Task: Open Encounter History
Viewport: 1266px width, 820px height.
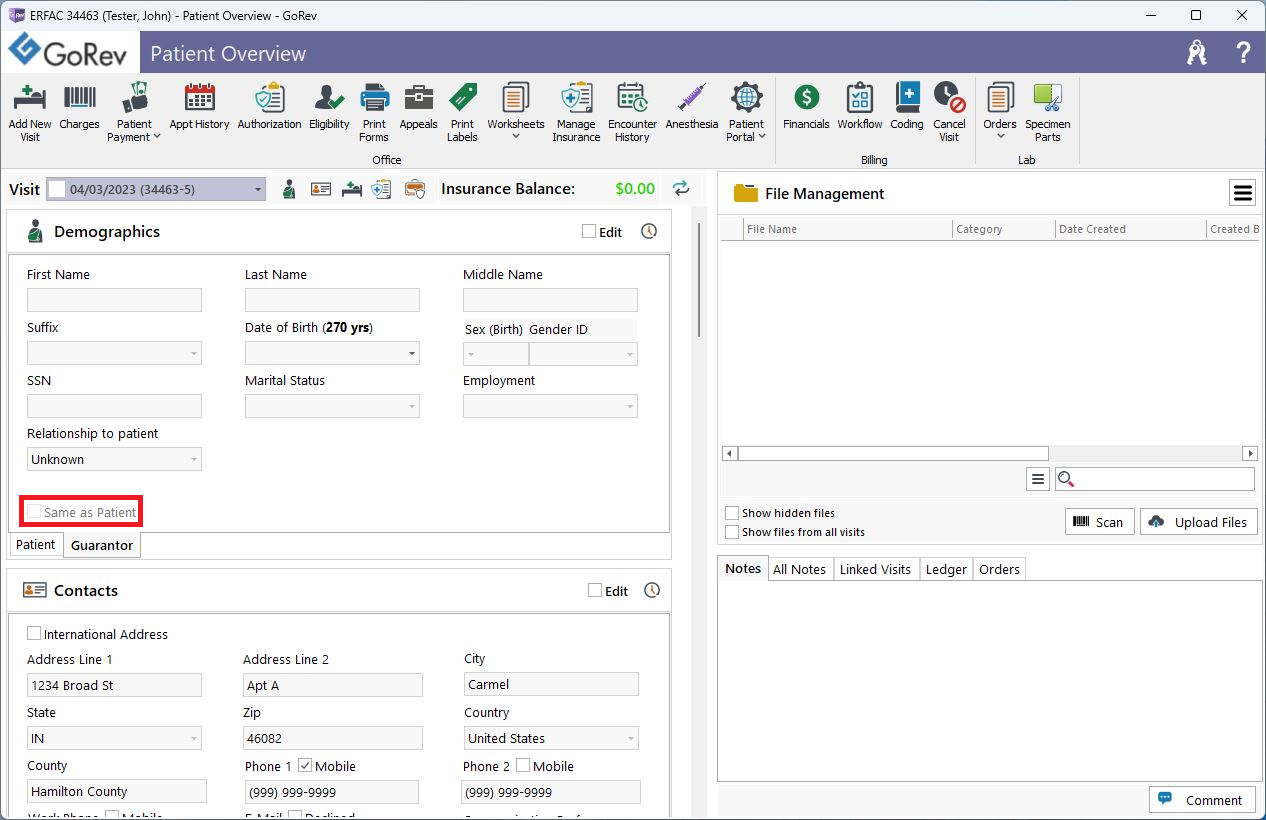Action: point(632,112)
